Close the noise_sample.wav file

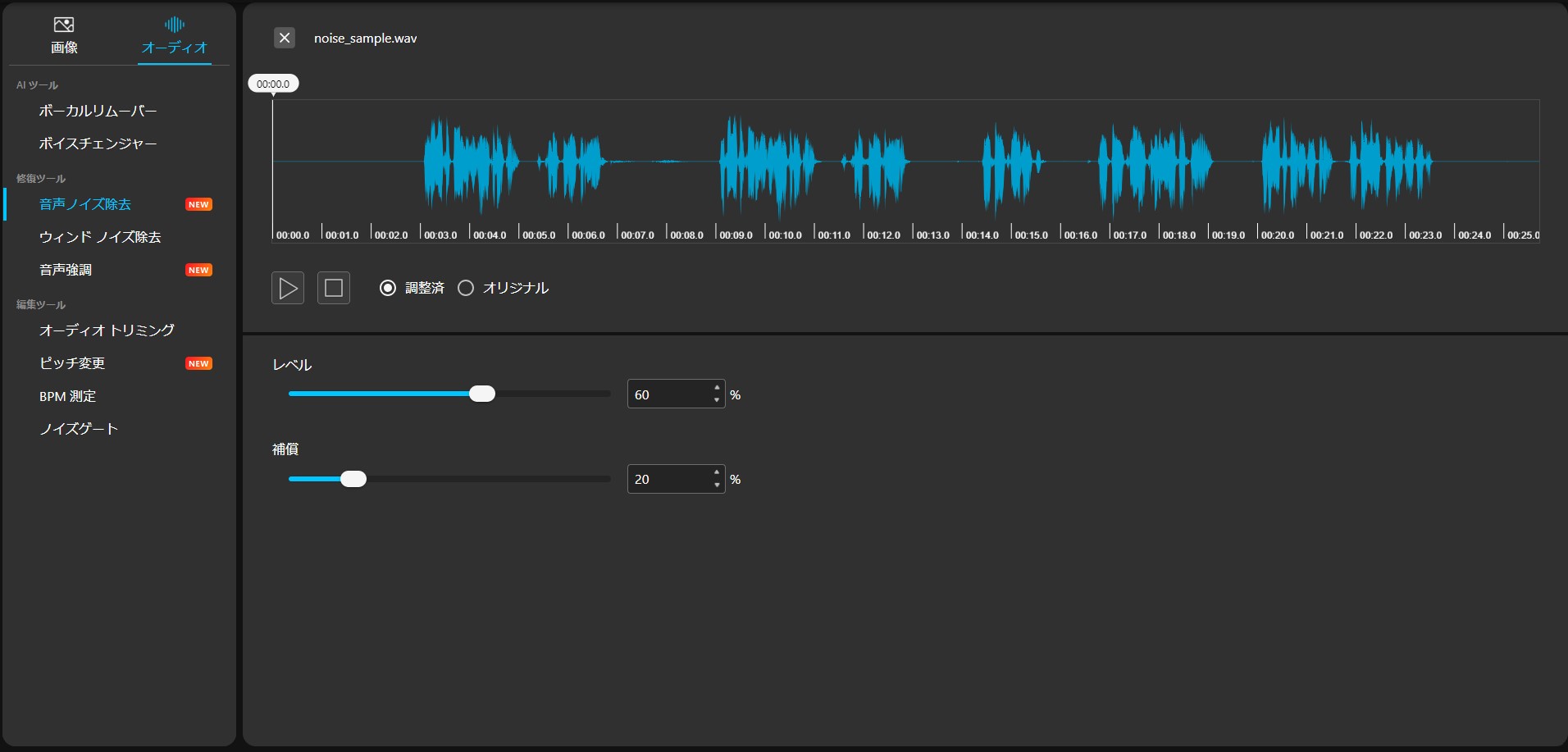coord(285,38)
